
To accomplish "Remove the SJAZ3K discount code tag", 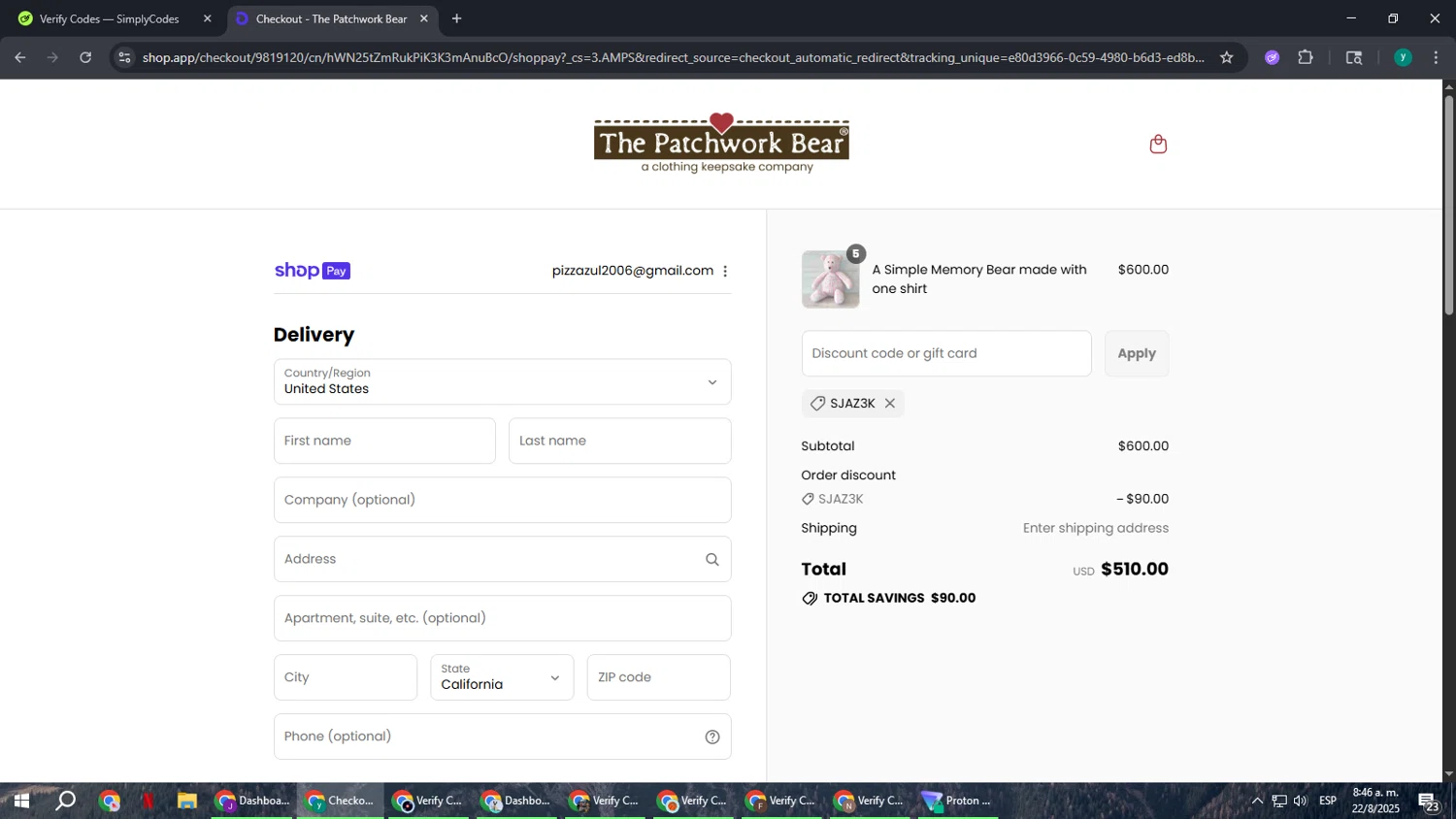I will pyautogui.click(x=889, y=403).
